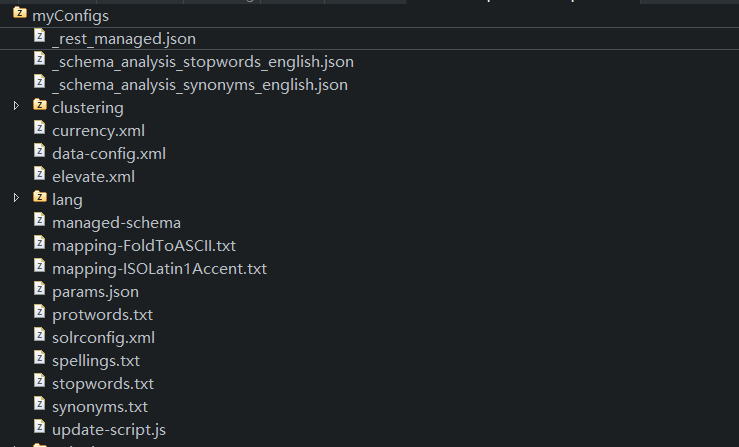Select the lang folder label
Image resolution: width=739 pixels, height=447 pixels.
(x=67, y=200)
